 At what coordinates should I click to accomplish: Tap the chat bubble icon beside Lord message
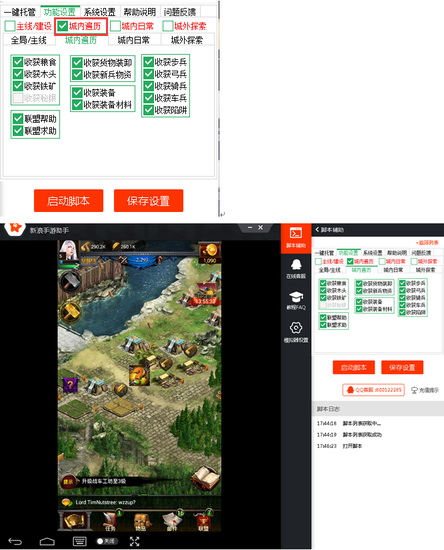point(67,502)
